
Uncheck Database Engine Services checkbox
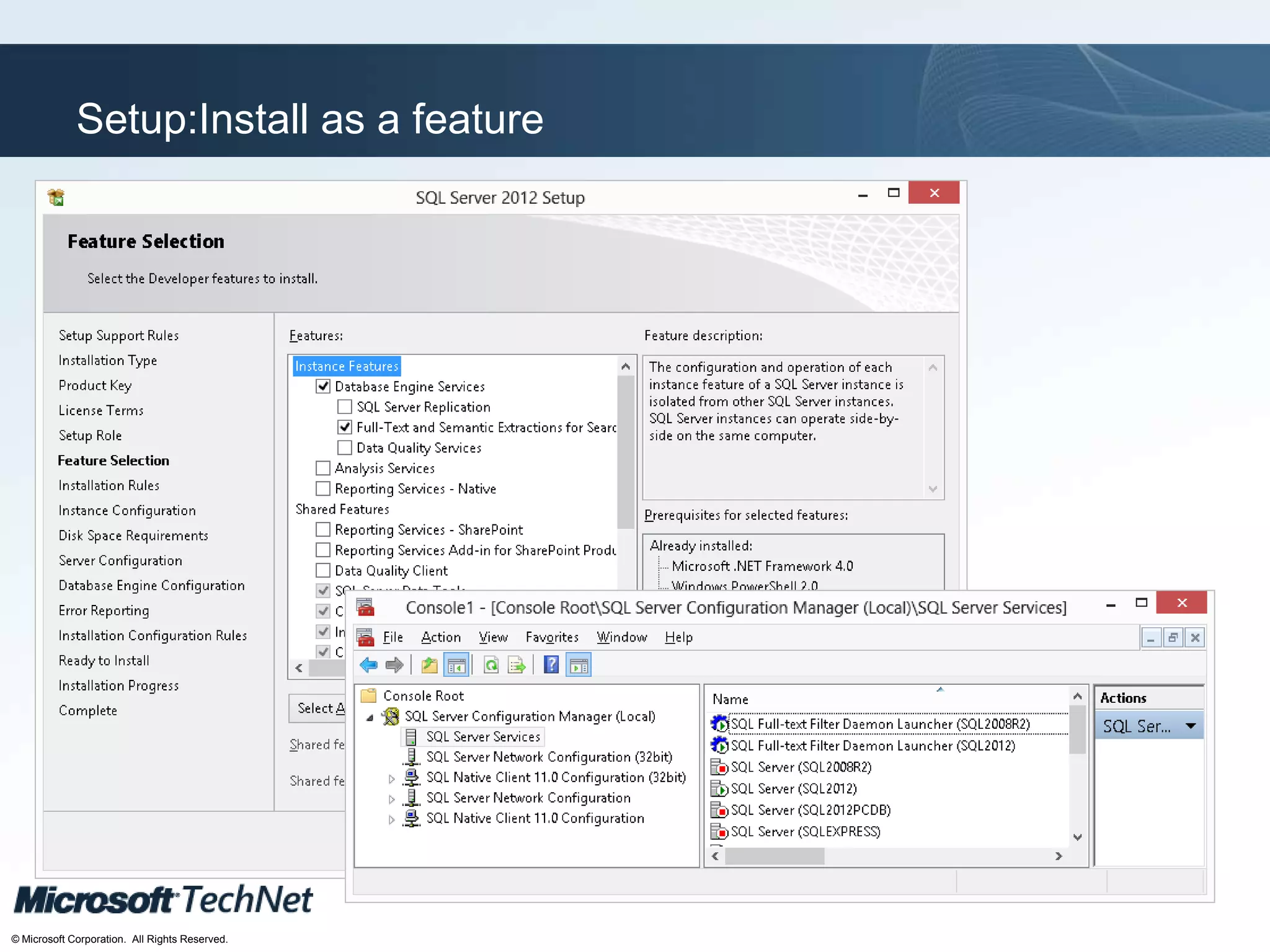(x=323, y=386)
